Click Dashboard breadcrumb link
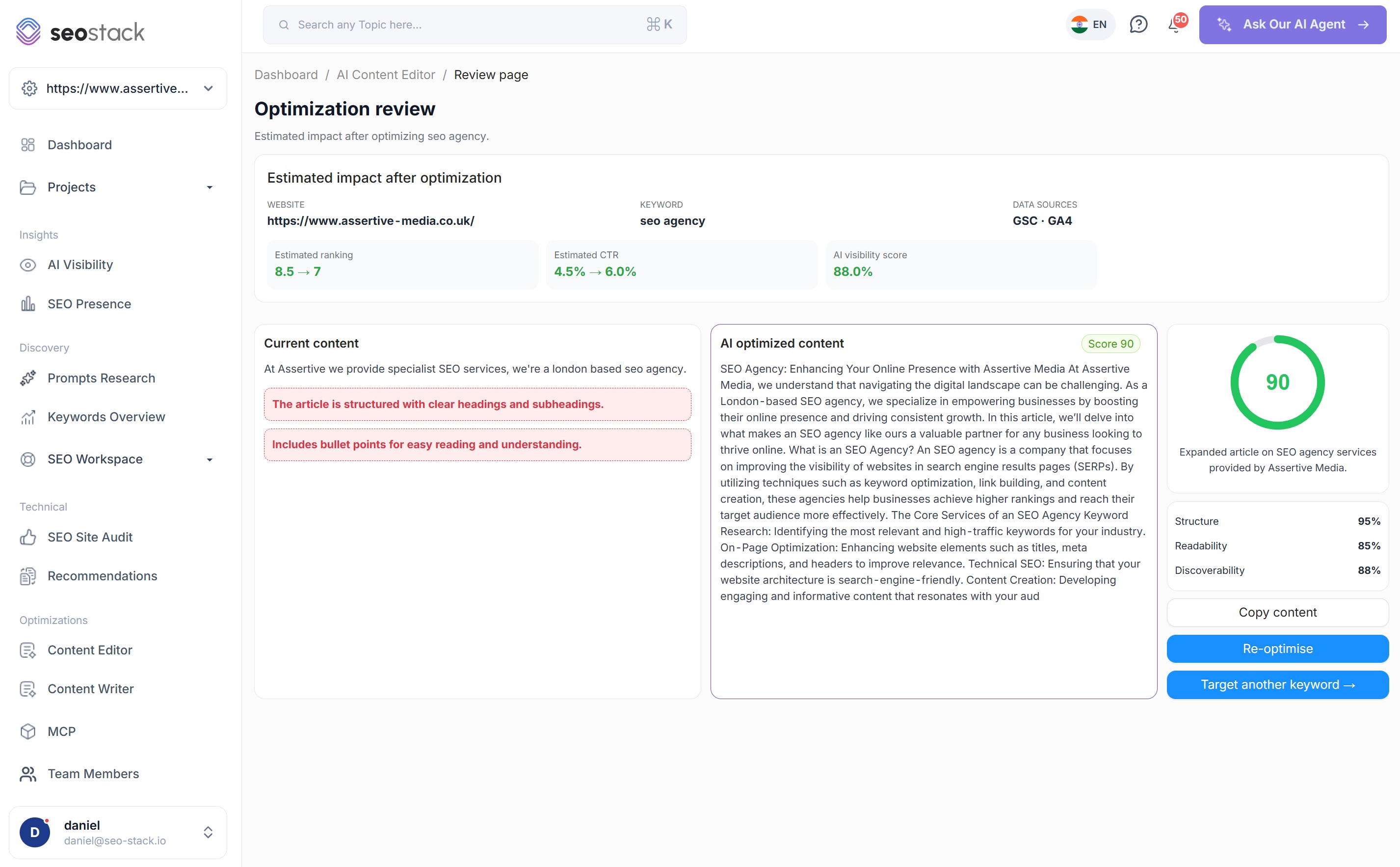 (x=286, y=75)
